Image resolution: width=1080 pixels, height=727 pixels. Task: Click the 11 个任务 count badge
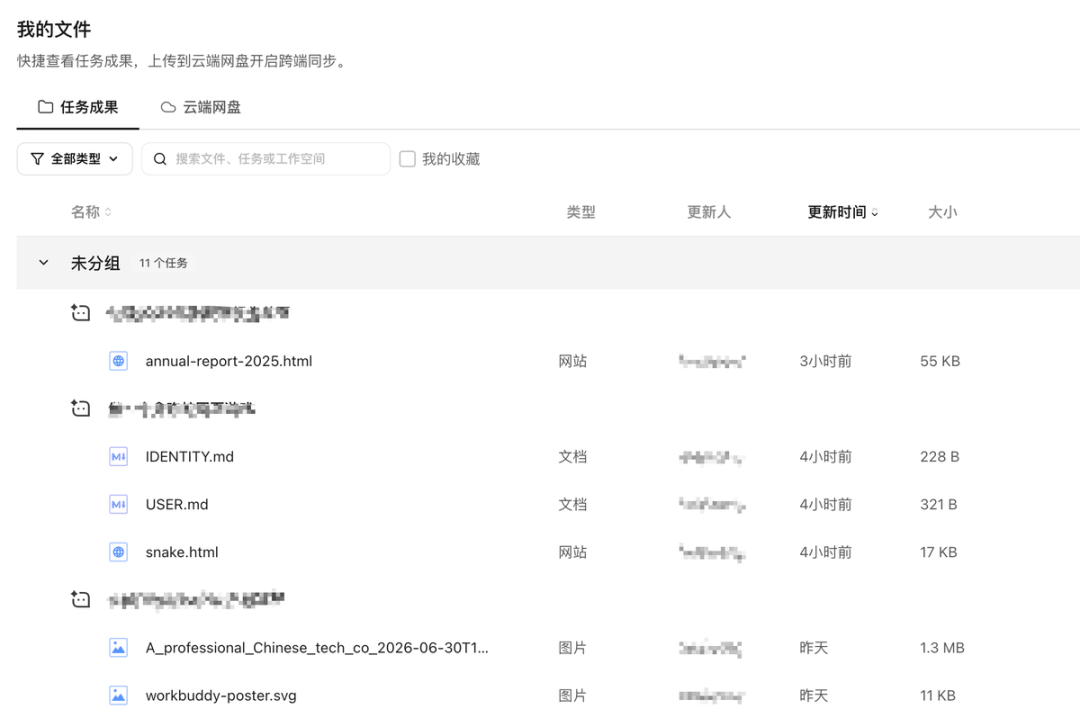pos(163,263)
